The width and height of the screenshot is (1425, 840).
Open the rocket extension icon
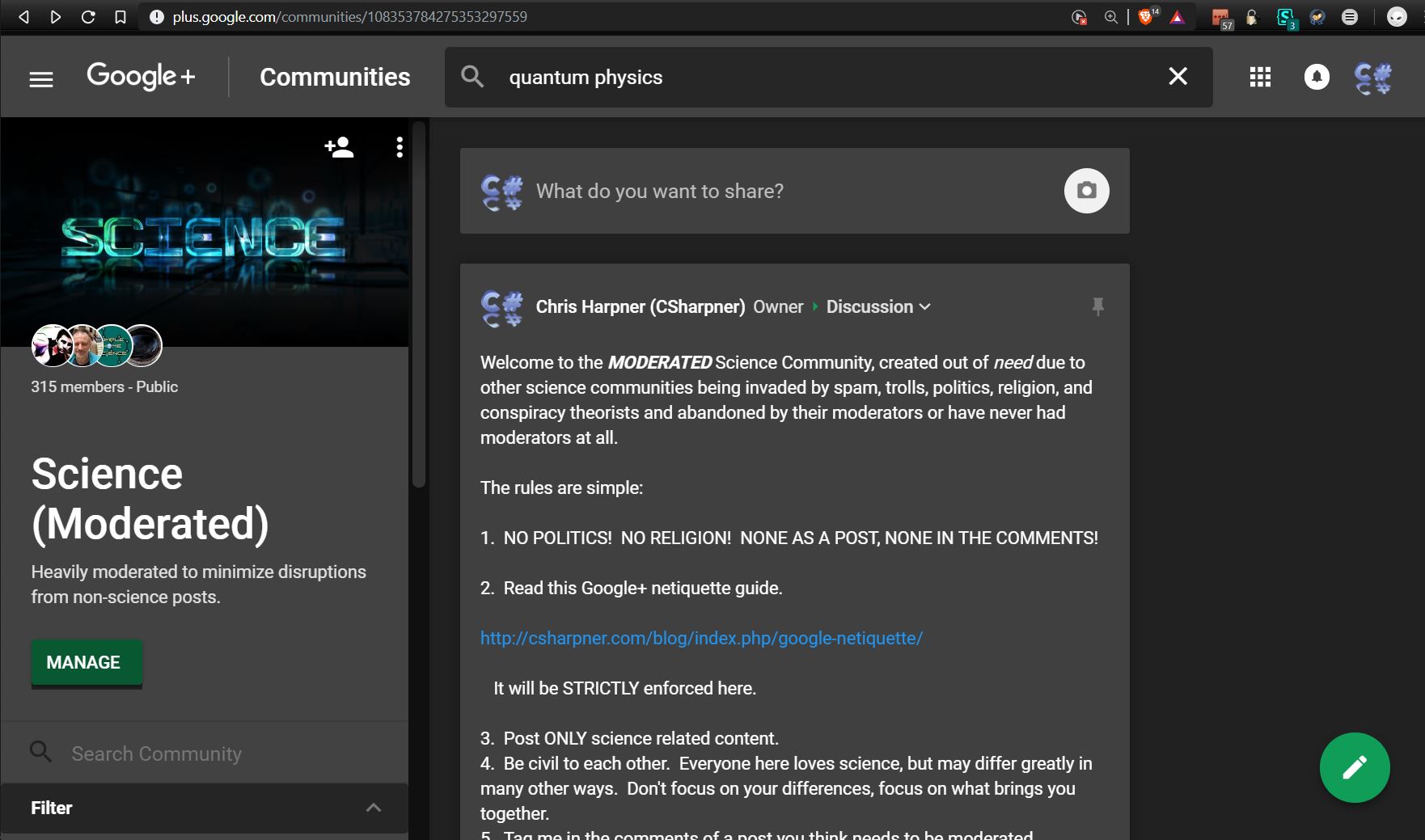tap(1317, 17)
